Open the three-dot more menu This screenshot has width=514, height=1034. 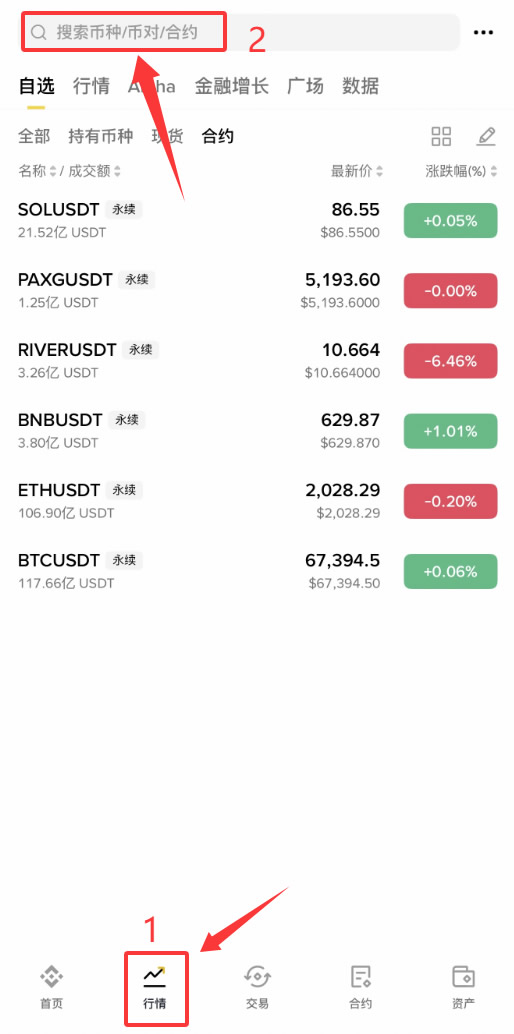484,32
